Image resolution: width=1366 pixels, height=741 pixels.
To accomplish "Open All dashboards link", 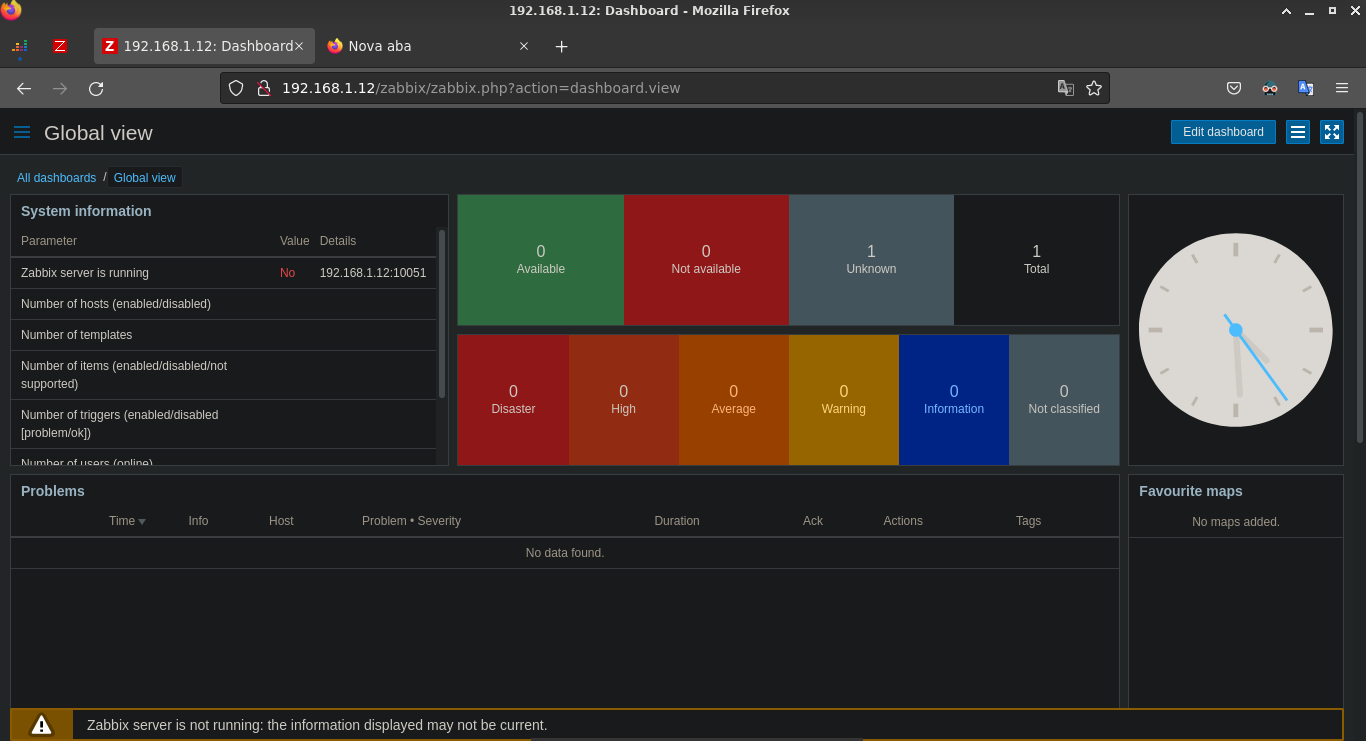I will 56,178.
